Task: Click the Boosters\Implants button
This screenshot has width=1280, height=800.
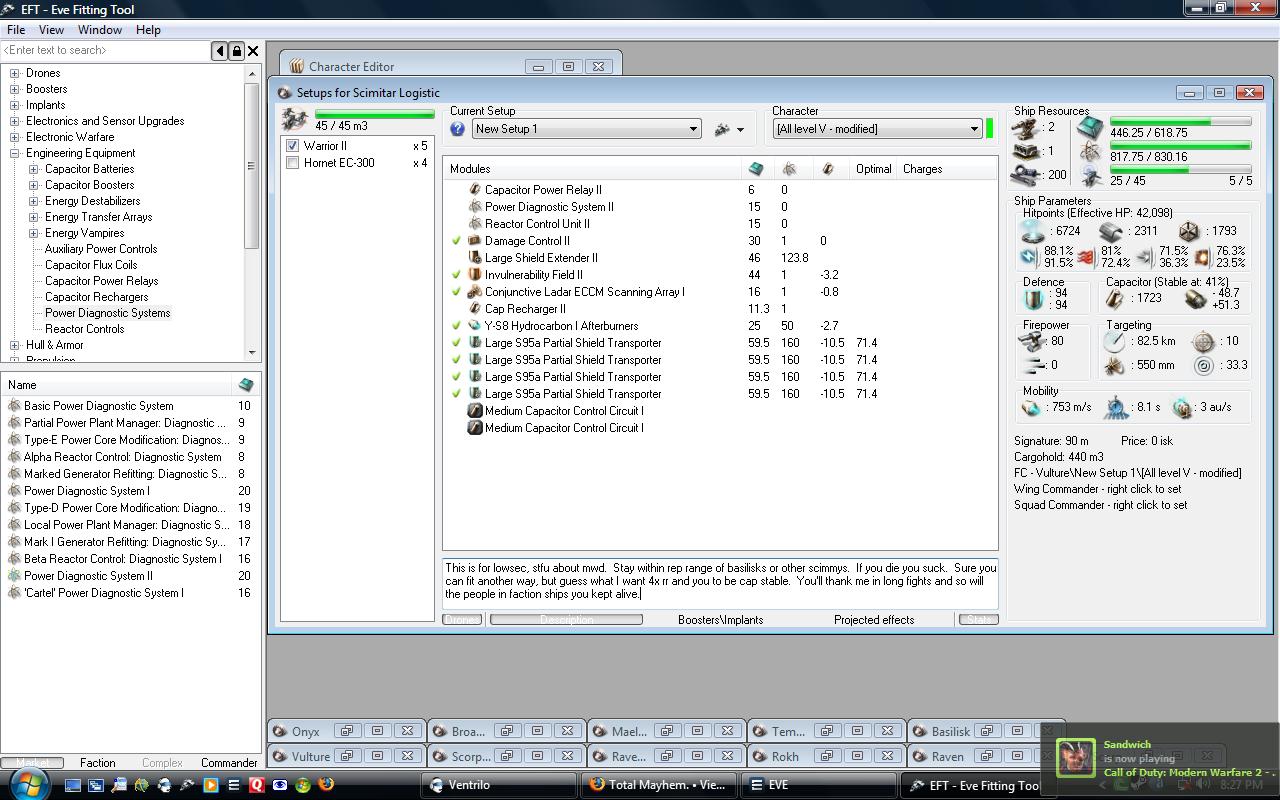Action: (x=720, y=620)
